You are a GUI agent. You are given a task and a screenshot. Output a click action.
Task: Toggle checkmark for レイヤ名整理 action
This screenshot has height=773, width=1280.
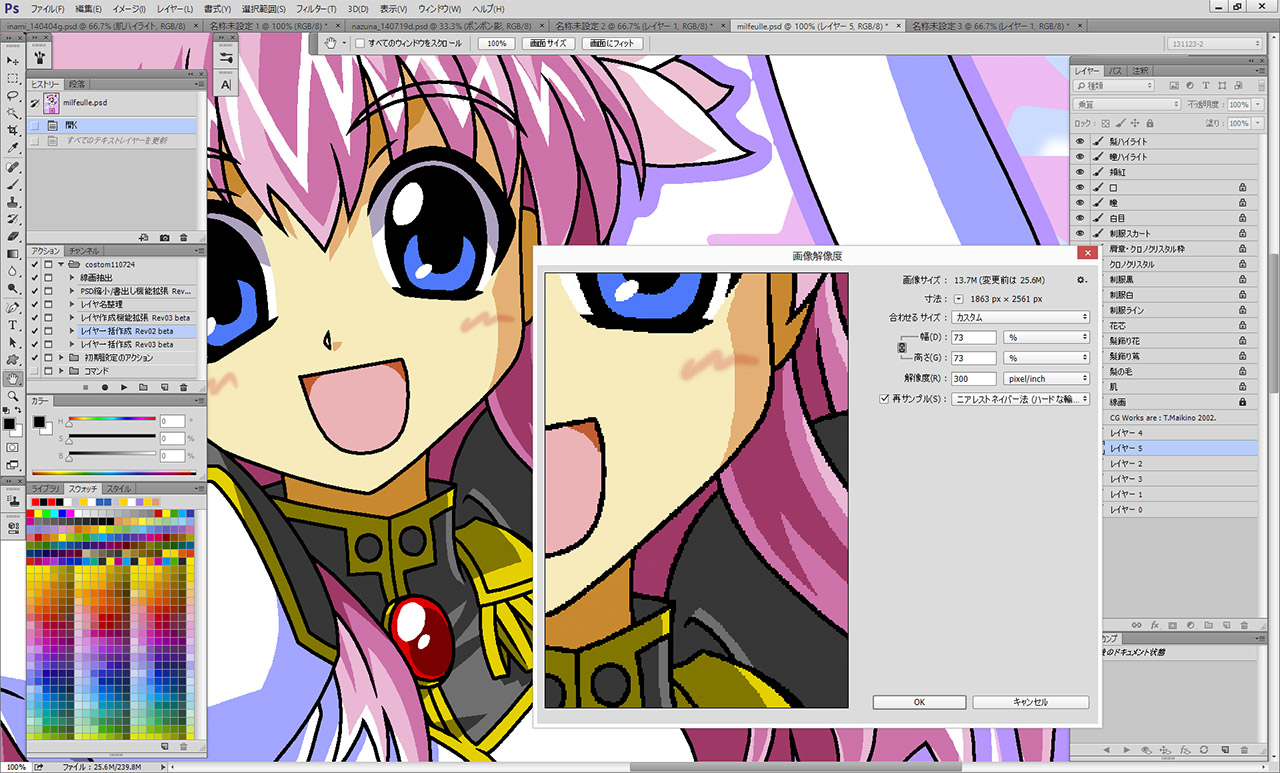[35, 304]
